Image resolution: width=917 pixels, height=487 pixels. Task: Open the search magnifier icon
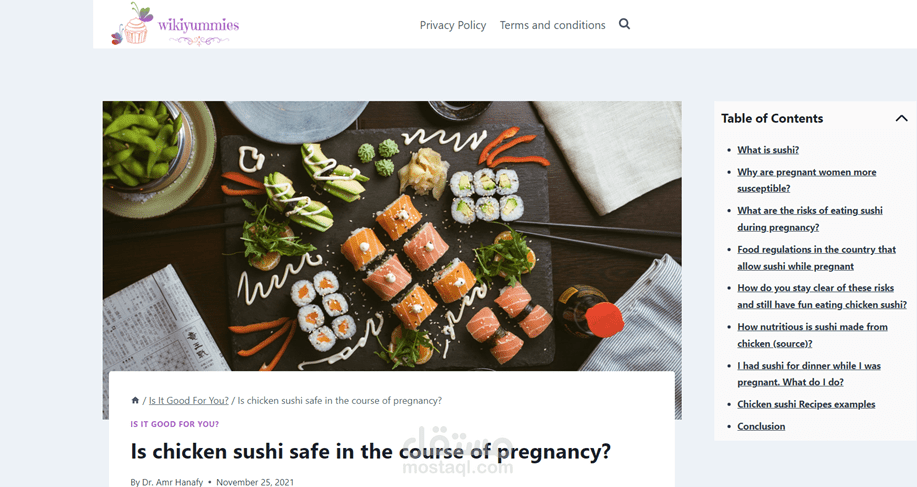coord(624,24)
